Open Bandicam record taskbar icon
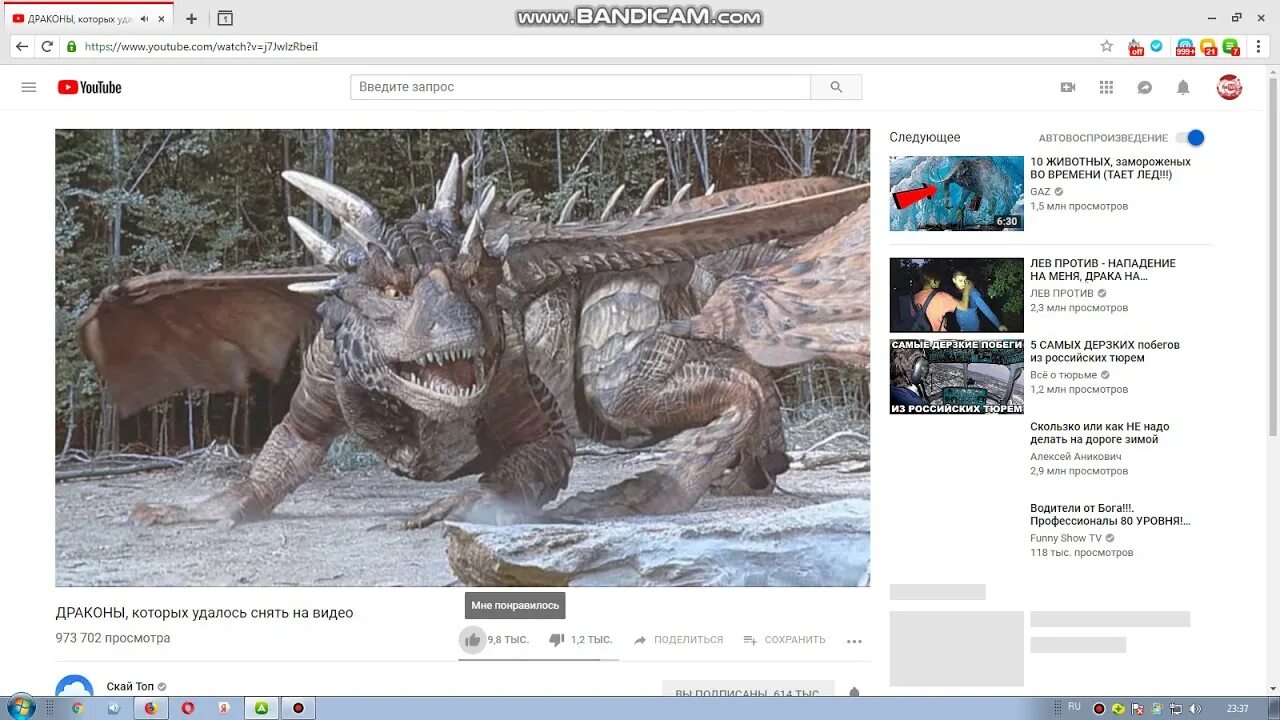 [298, 708]
